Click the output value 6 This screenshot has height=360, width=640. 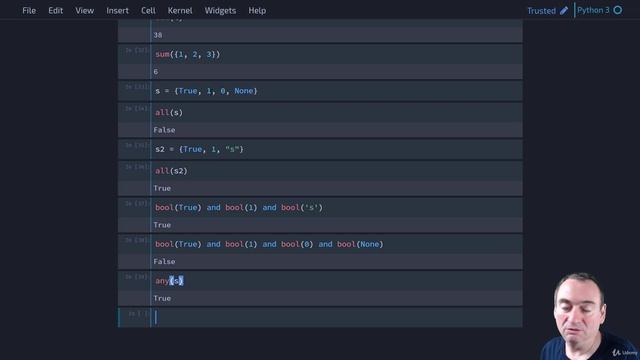pos(156,72)
